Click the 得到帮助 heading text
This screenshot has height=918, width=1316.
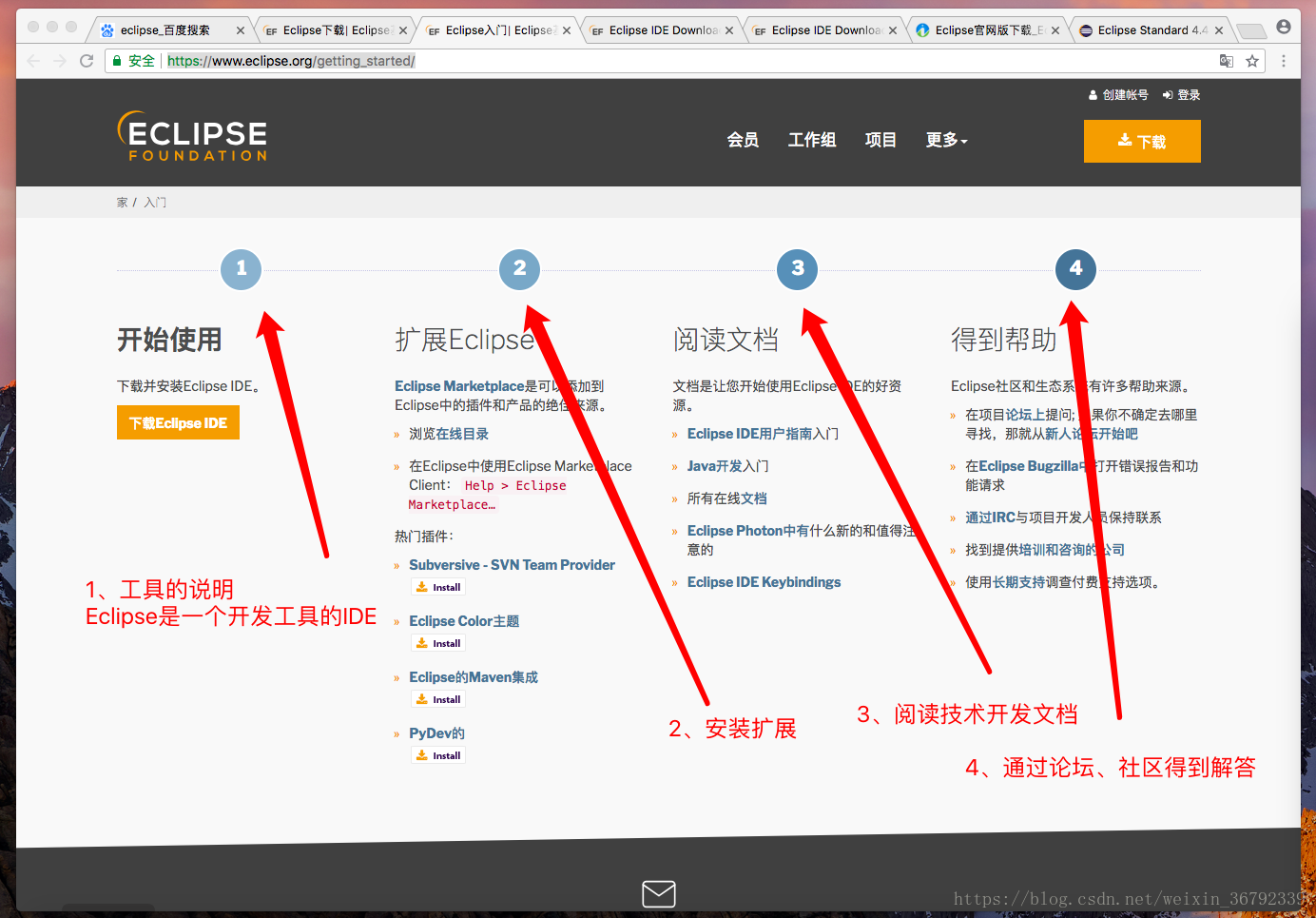(1004, 340)
